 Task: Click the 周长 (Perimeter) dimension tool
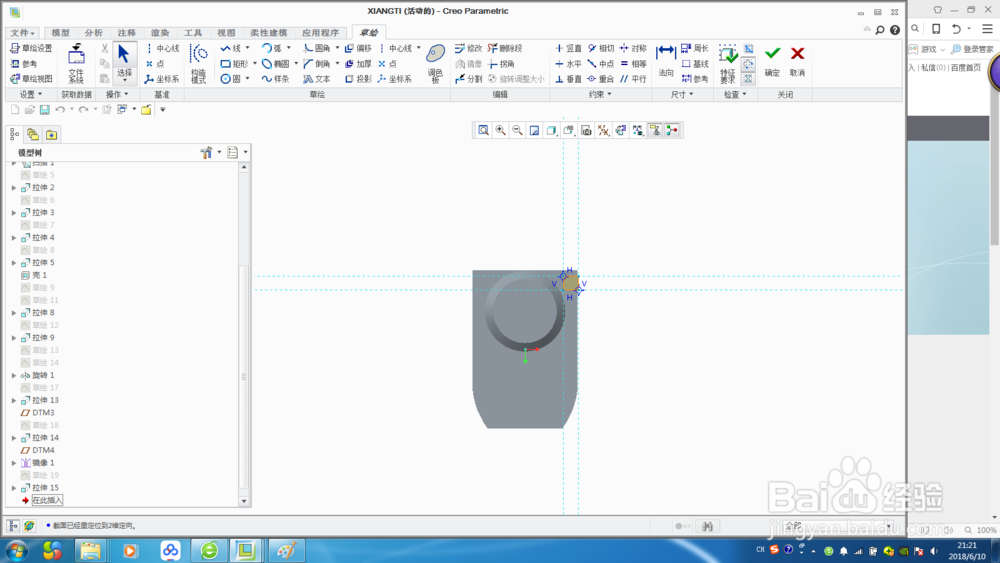[x=695, y=48]
